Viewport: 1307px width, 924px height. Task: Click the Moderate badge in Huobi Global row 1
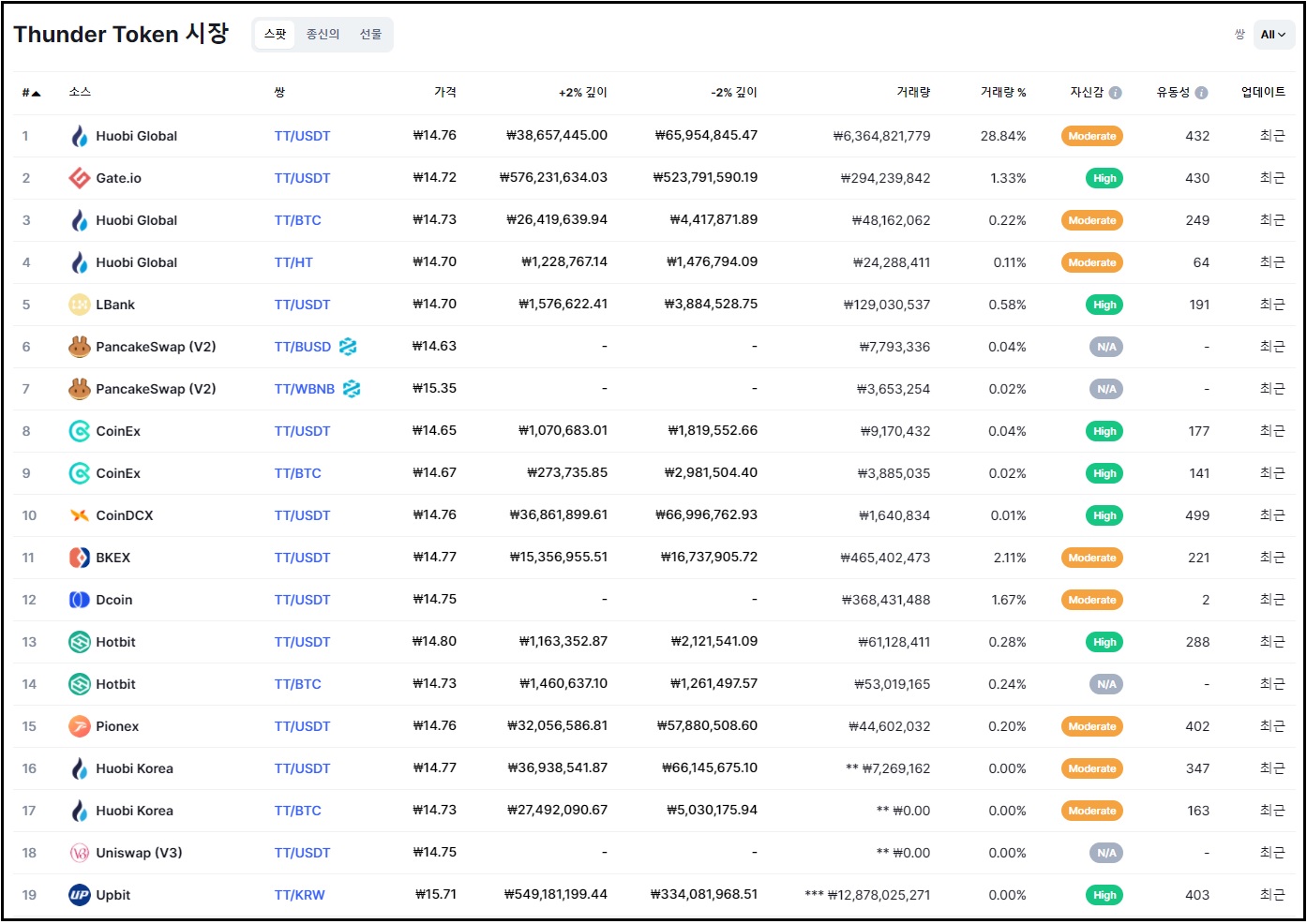(1092, 136)
